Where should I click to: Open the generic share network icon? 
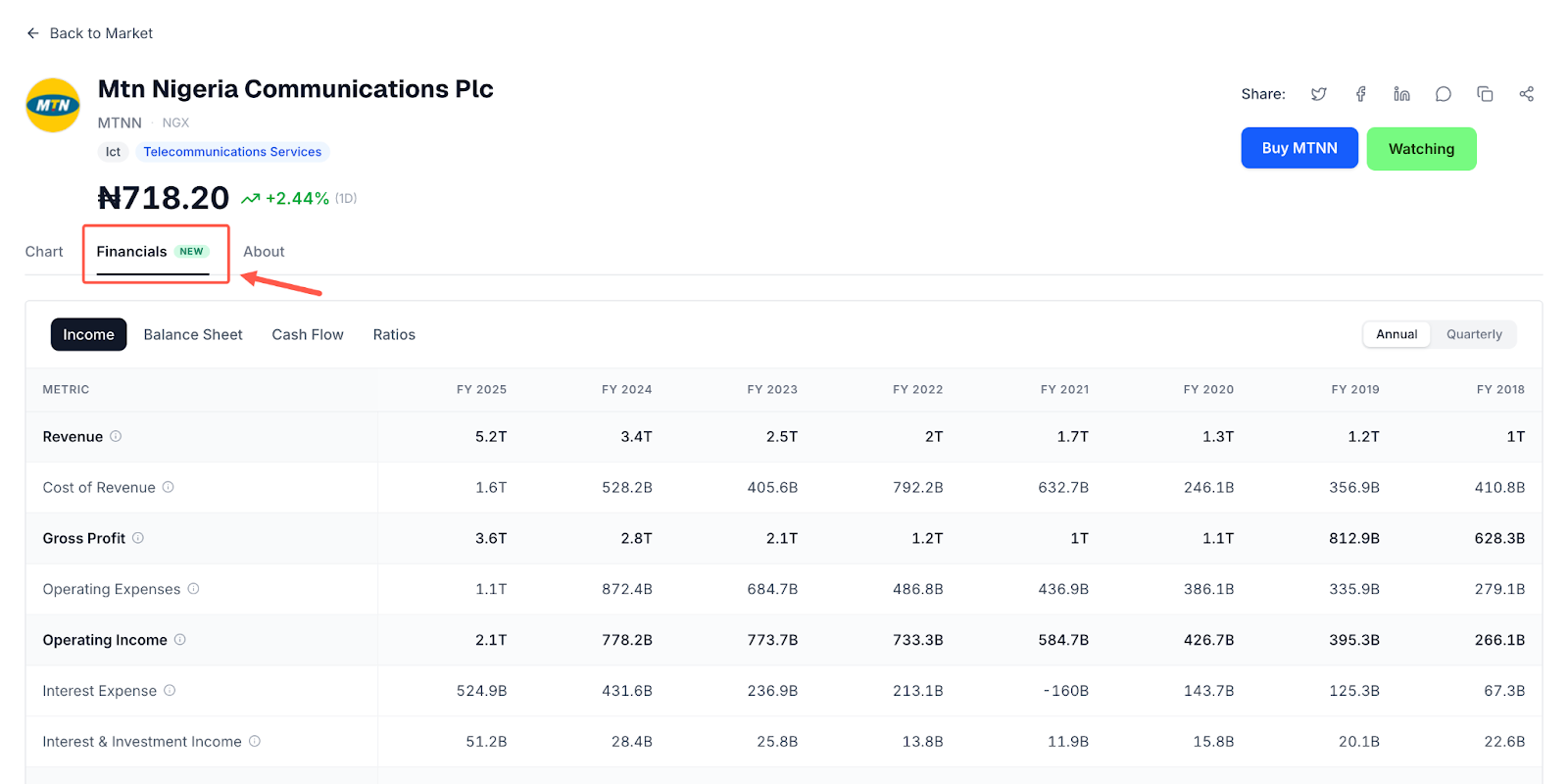1526,94
